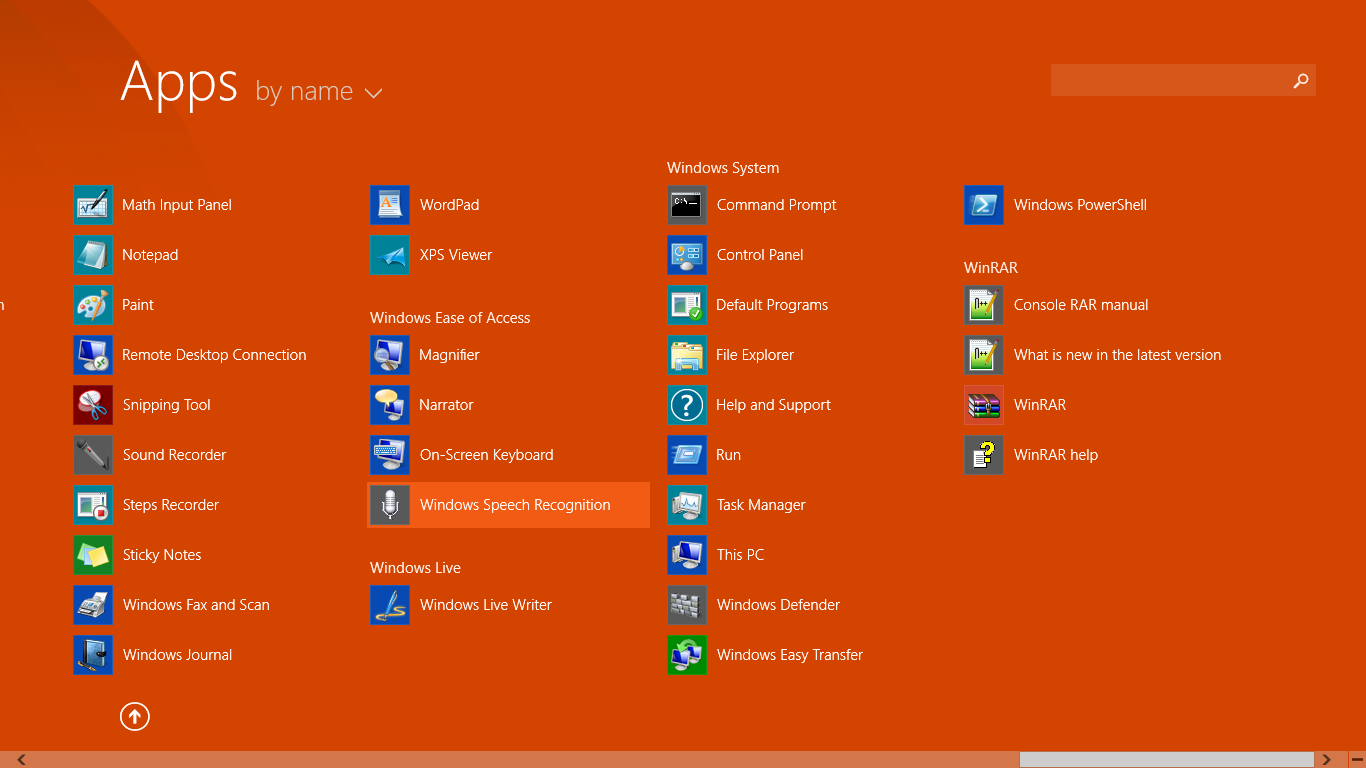This screenshot has width=1366, height=768.
Task: Click 'Windows PowerShell' label text
Action: [x=1080, y=205]
